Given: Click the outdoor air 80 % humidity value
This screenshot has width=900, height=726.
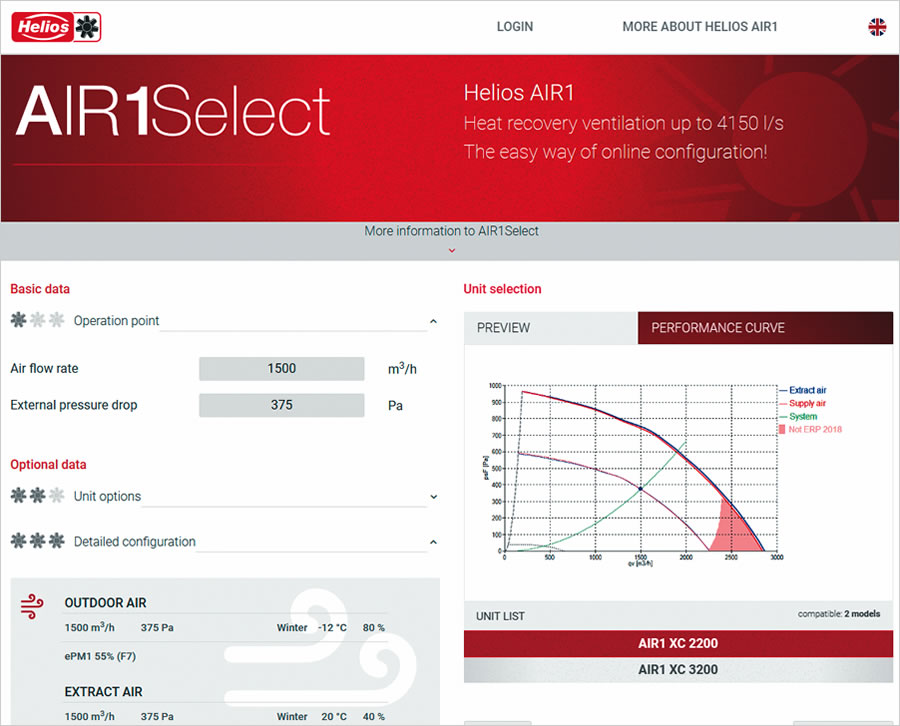Looking at the screenshot, I should coord(374,627).
